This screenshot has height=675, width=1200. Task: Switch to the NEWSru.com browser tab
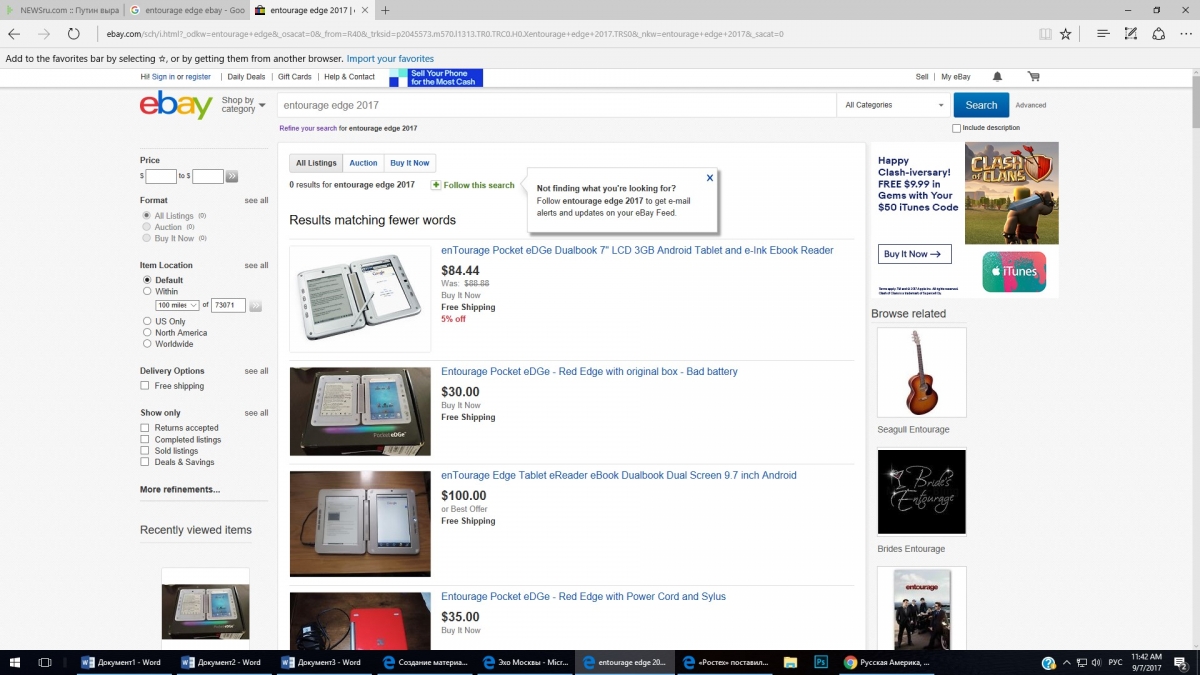(62, 10)
